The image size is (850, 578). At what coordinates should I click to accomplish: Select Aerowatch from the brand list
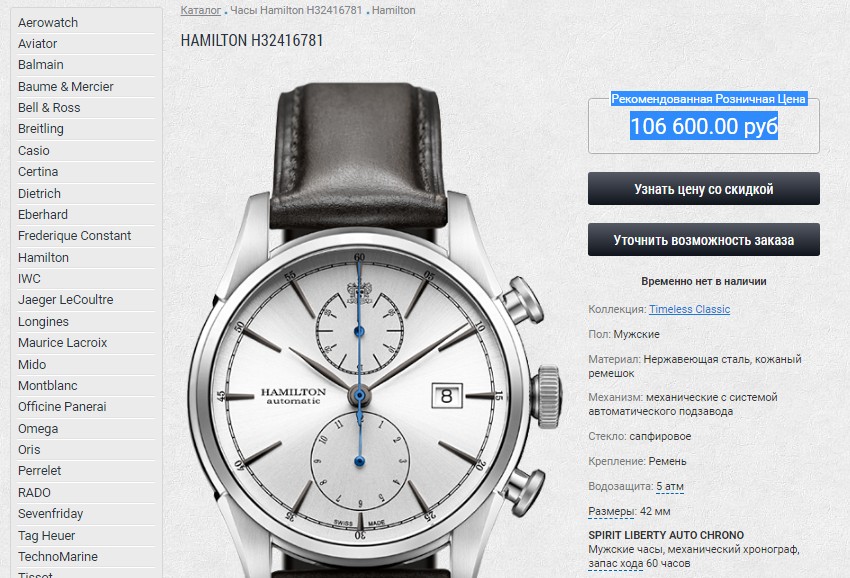click(48, 23)
